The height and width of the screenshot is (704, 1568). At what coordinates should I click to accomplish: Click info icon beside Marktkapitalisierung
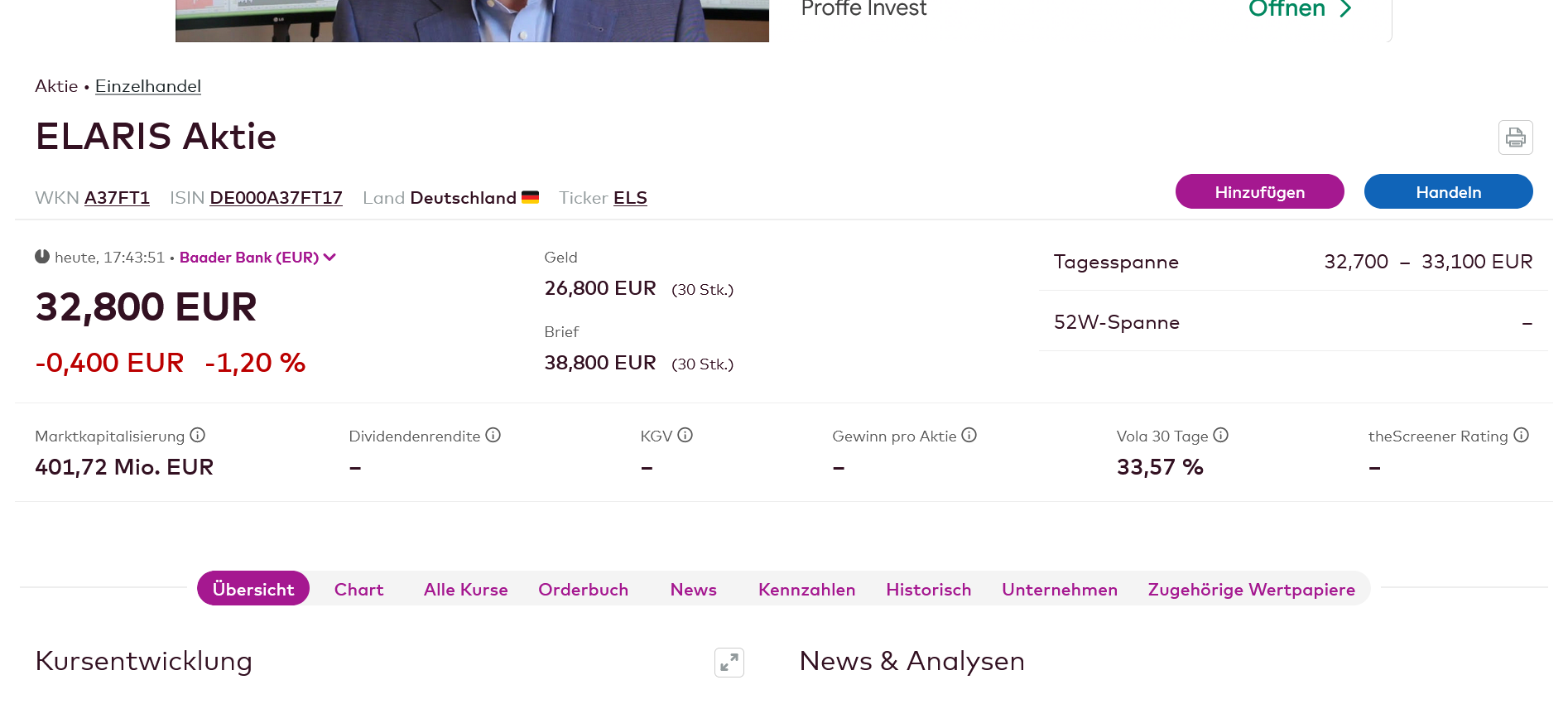tap(197, 435)
